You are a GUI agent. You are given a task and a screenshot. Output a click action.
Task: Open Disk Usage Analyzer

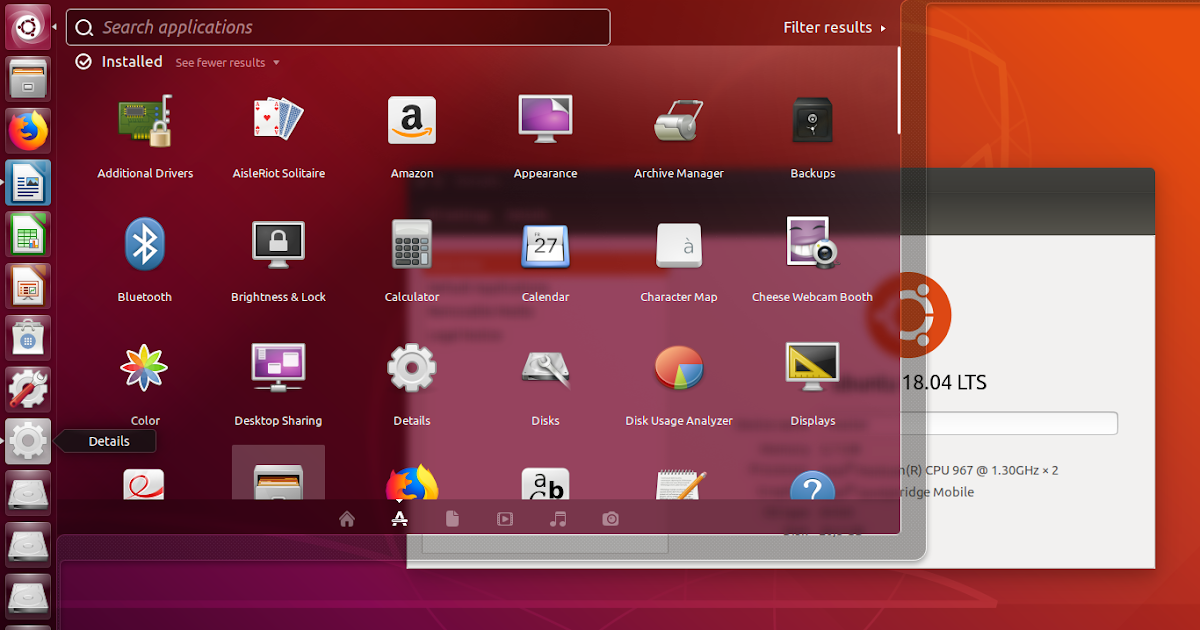click(x=679, y=368)
